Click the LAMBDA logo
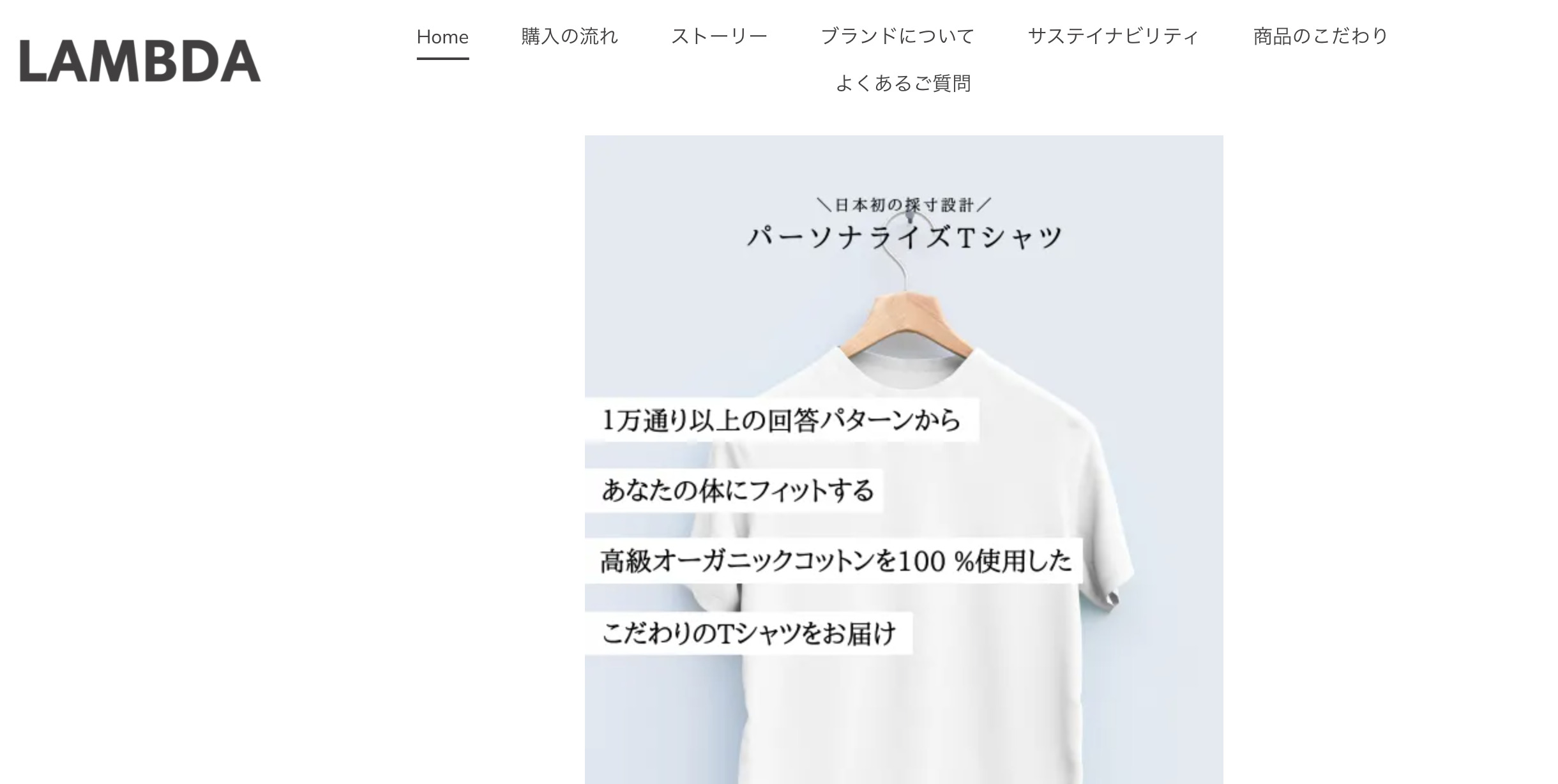The image size is (1558, 784). [x=140, y=61]
